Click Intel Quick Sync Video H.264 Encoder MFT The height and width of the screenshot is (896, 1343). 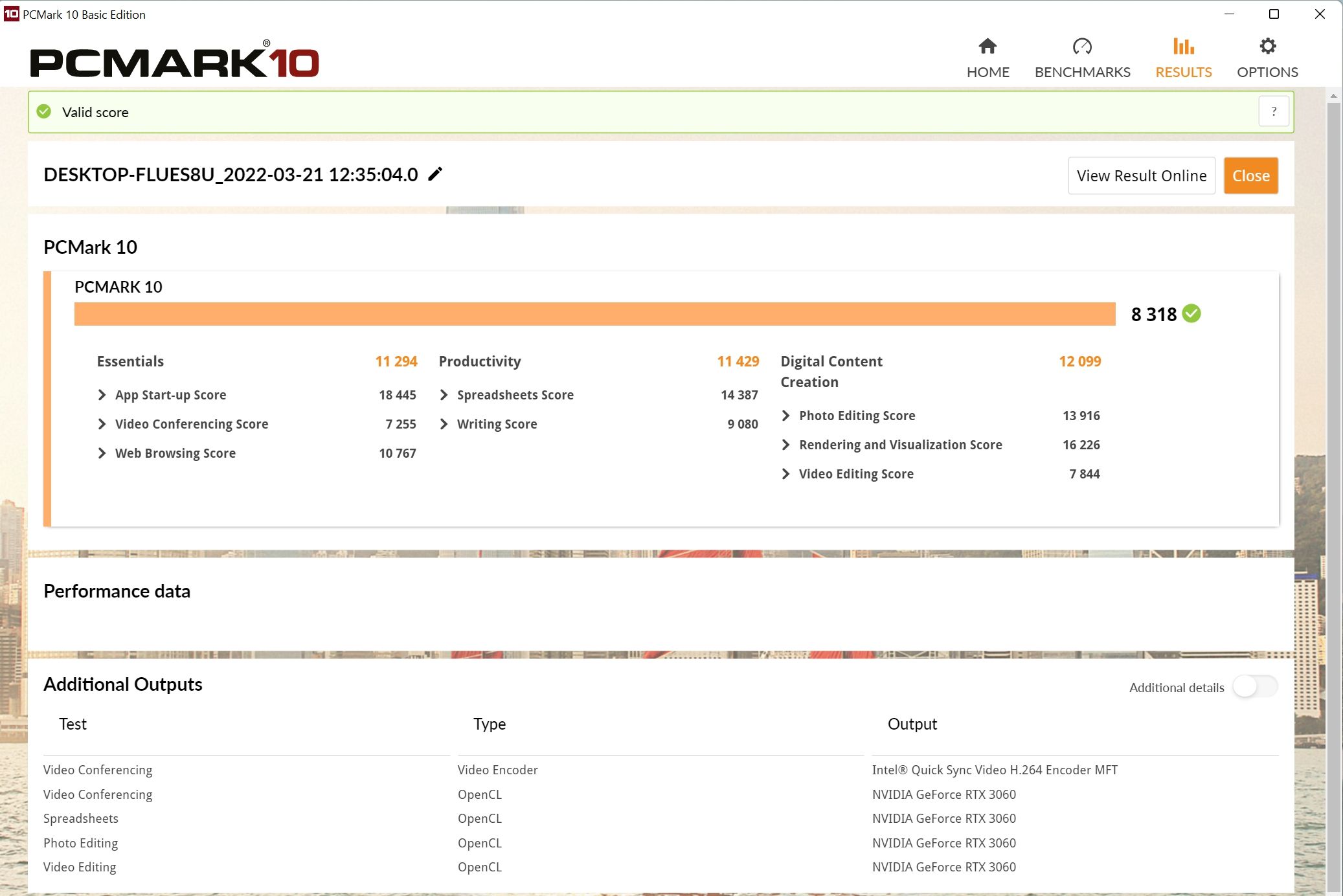click(995, 770)
